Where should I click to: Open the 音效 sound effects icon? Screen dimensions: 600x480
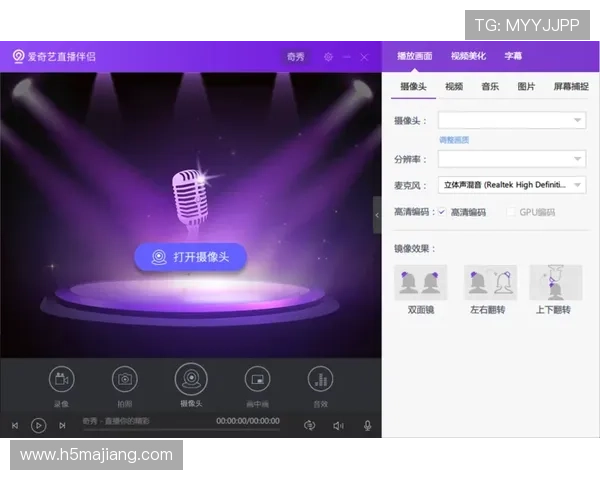320,379
